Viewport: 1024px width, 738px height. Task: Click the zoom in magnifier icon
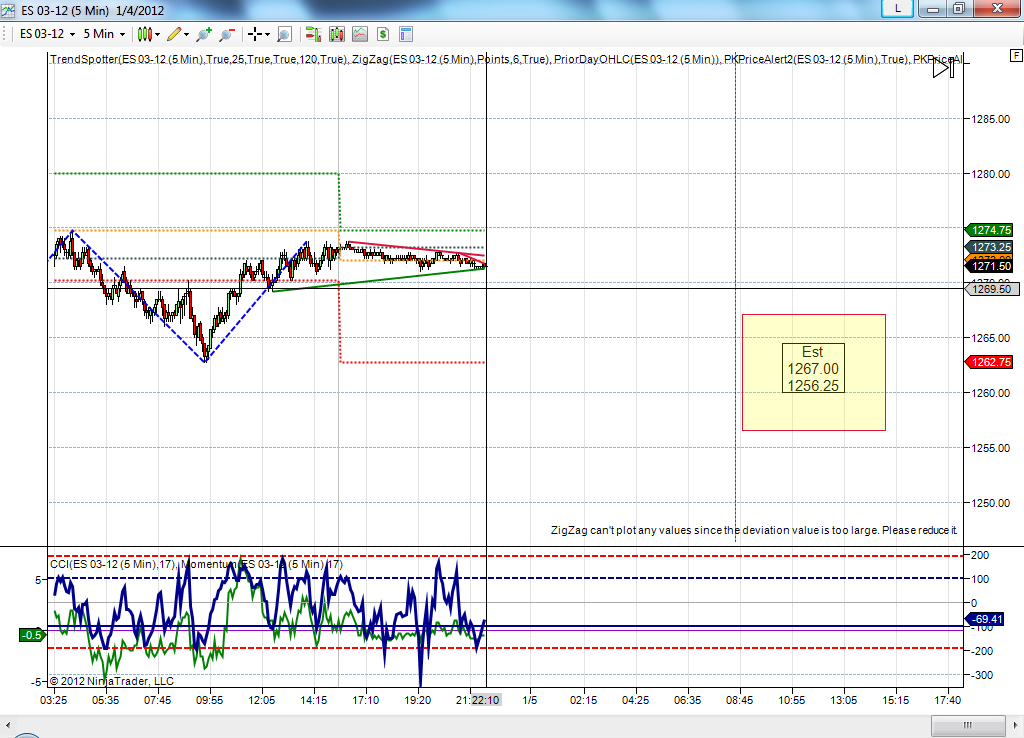204,34
